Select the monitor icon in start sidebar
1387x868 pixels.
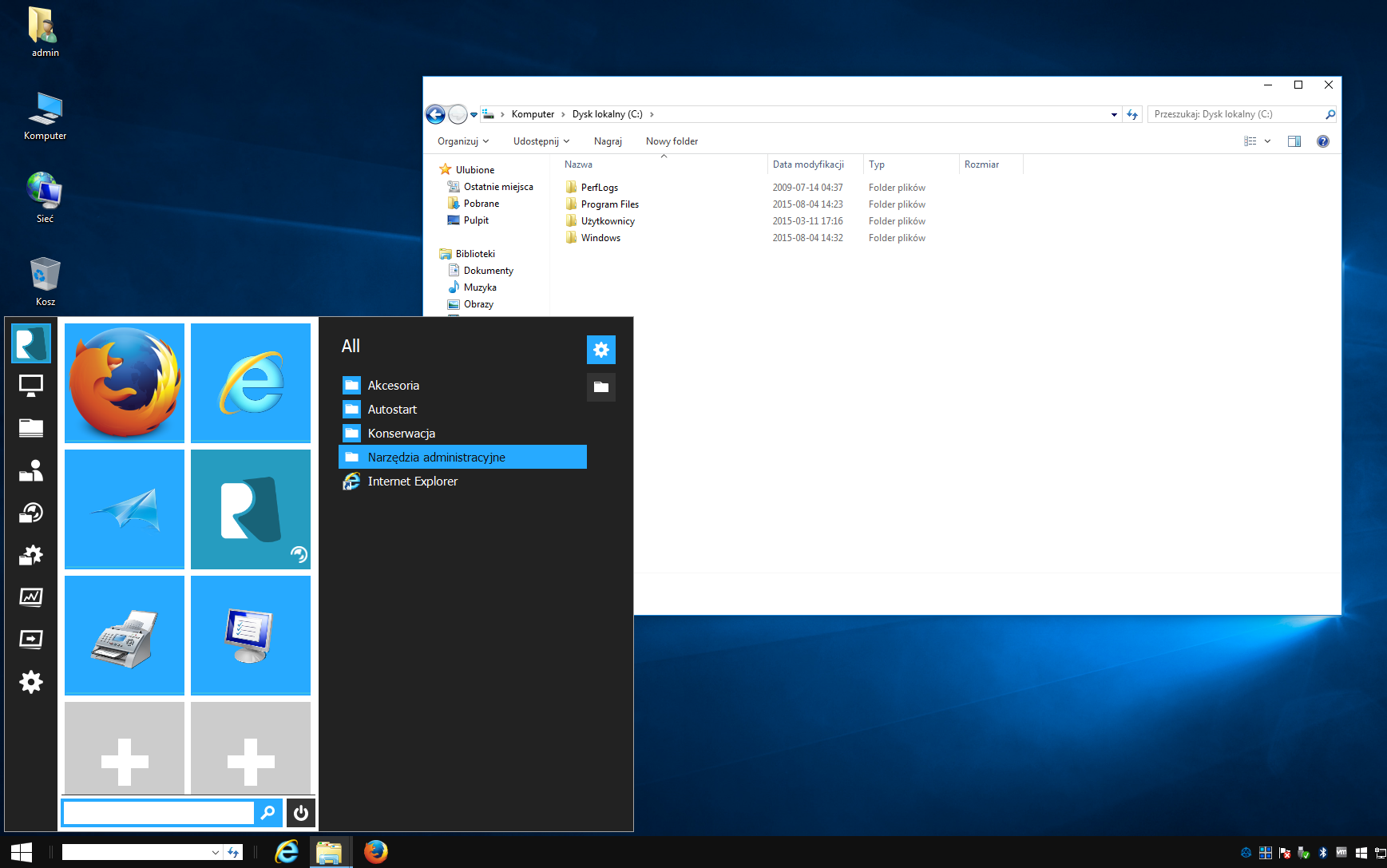(31, 386)
